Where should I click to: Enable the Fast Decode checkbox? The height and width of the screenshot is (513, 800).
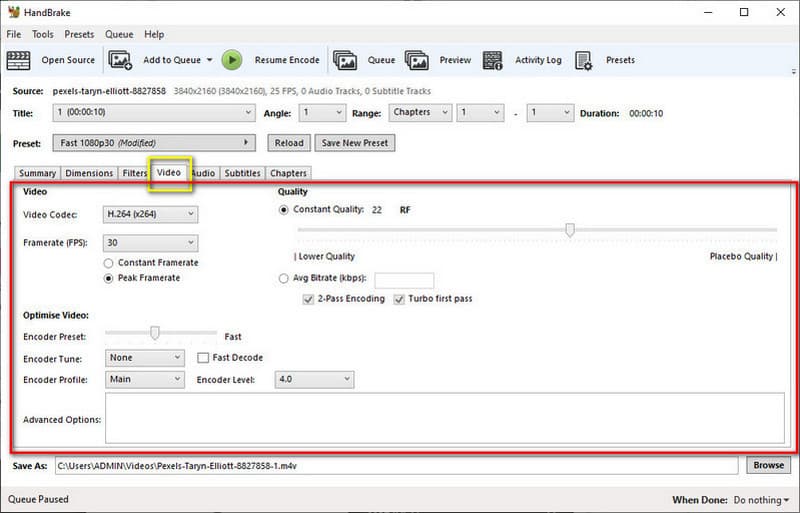[203, 357]
